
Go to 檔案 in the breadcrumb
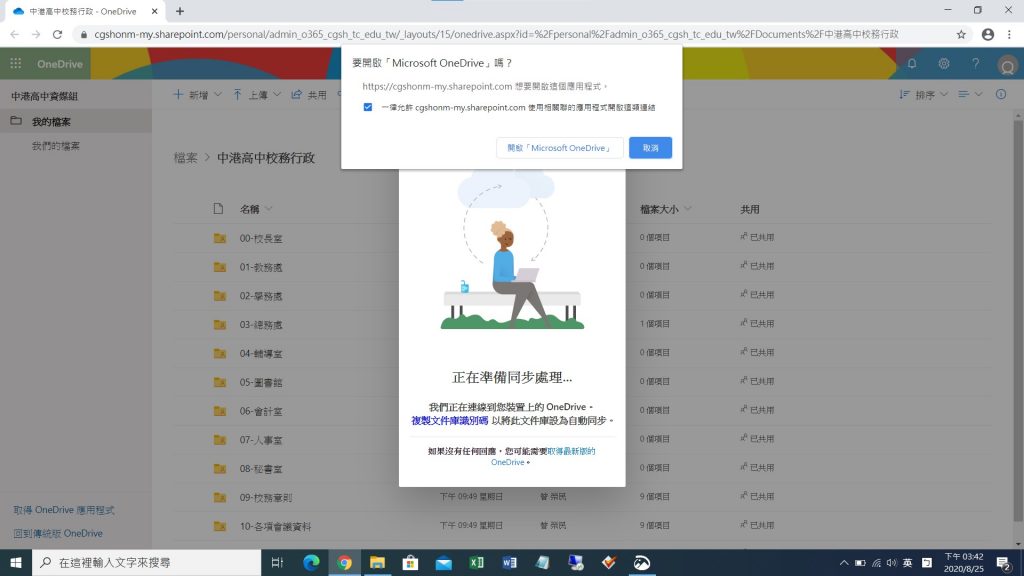185,157
